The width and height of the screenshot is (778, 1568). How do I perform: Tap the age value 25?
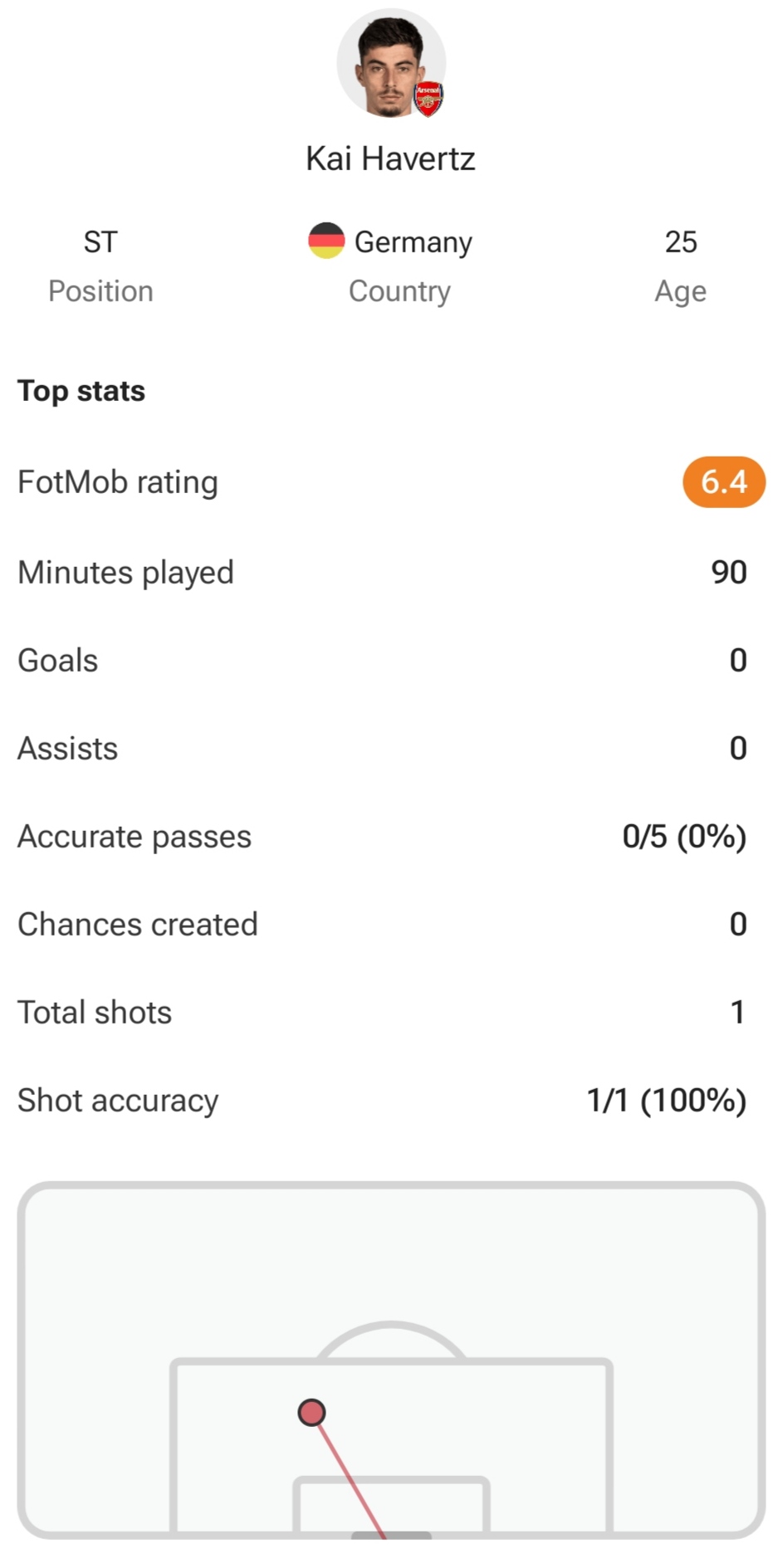pyautogui.click(x=680, y=242)
